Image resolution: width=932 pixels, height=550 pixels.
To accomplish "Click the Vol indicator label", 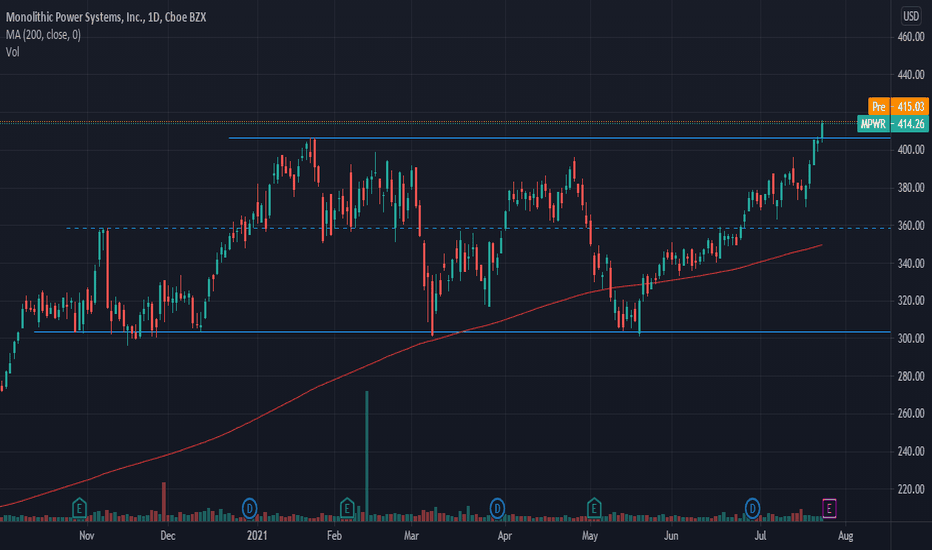I will [12, 52].
